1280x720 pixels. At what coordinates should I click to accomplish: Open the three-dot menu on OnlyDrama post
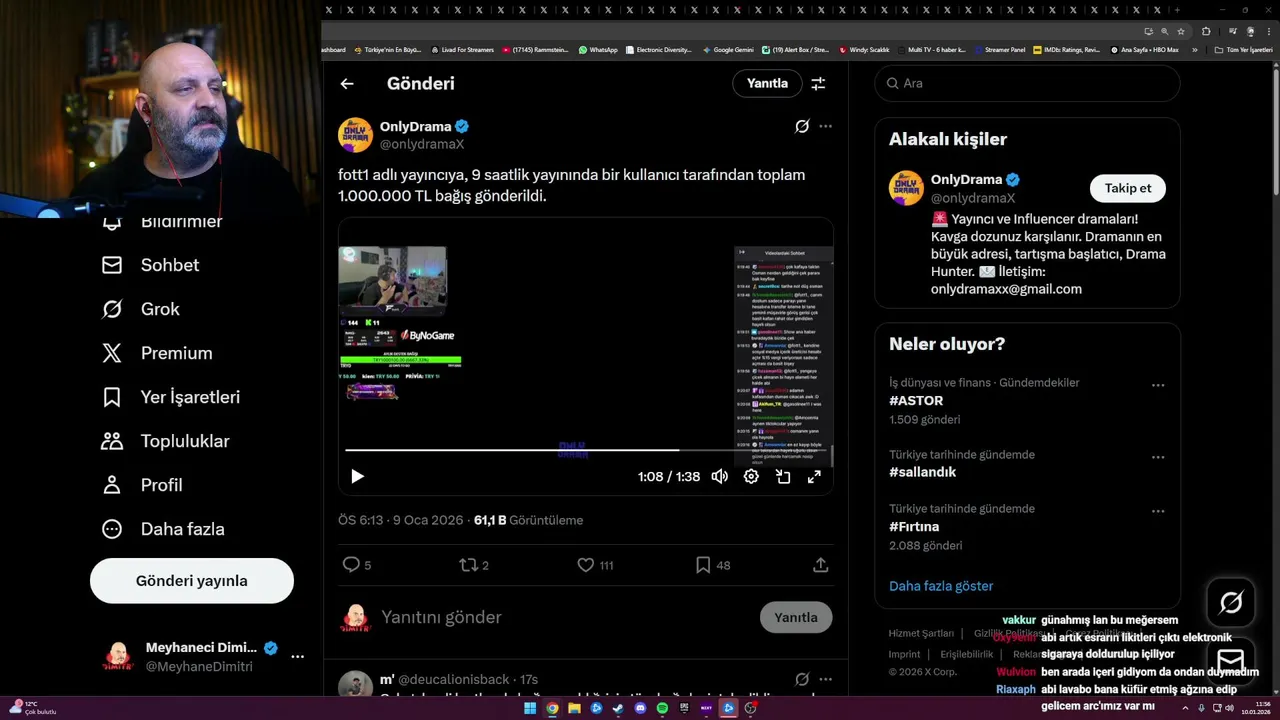click(825, 126)
